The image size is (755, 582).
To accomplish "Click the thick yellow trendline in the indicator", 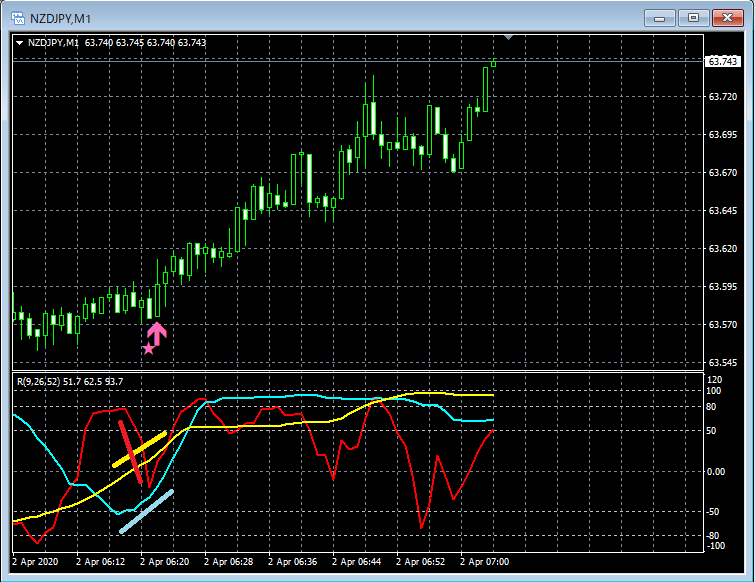I will (140, 449).
